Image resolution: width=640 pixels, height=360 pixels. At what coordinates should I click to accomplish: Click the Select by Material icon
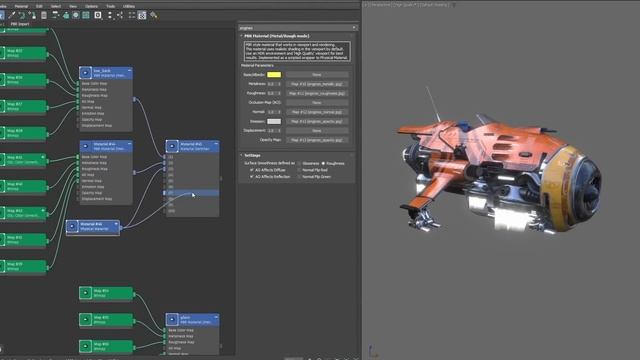tap(154, 16)
